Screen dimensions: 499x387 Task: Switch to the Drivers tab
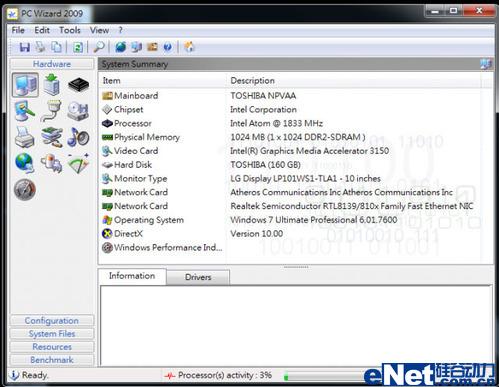coord(198,277)
